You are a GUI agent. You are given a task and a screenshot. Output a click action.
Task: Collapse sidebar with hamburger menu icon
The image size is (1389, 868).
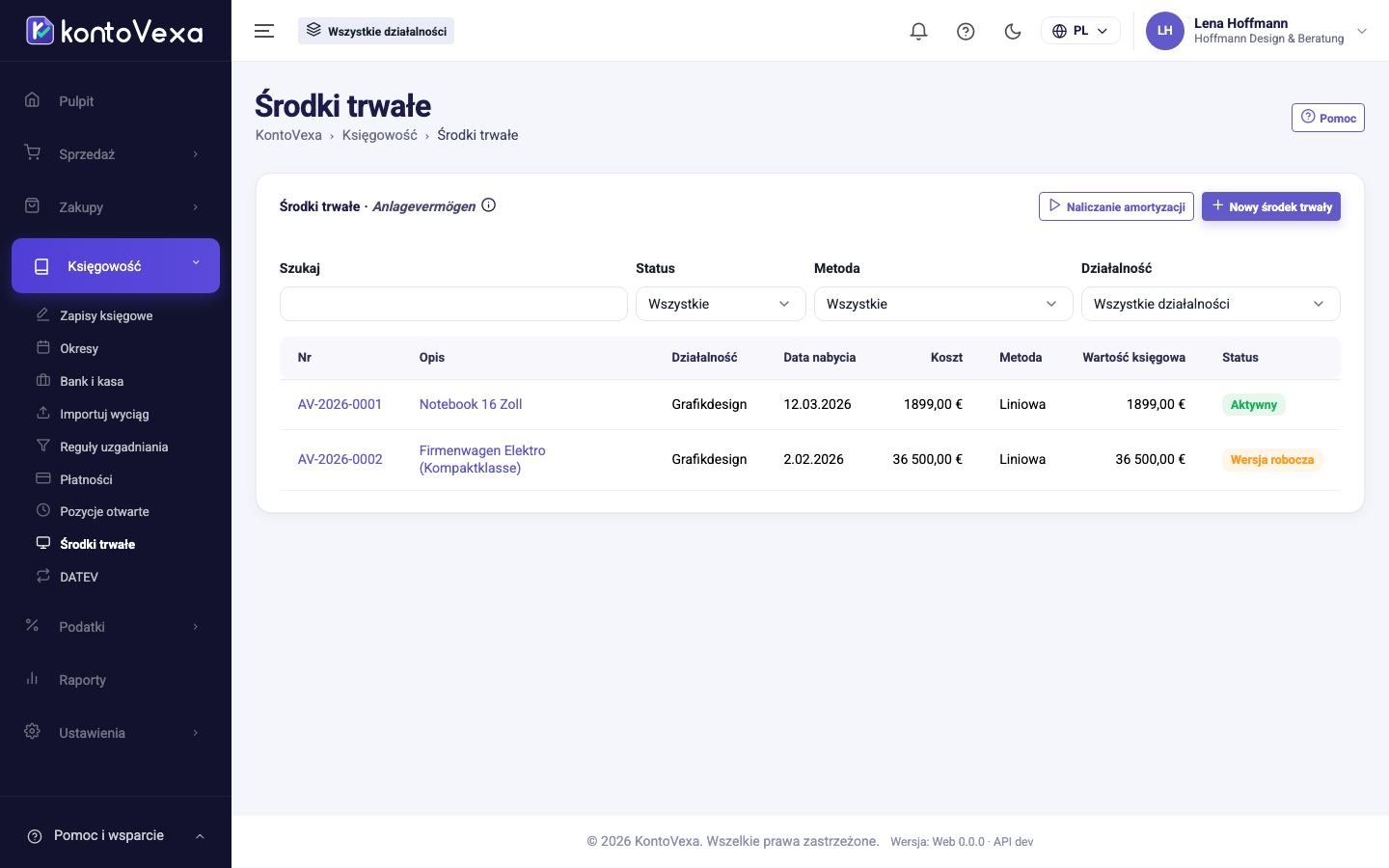coord(264,31)
